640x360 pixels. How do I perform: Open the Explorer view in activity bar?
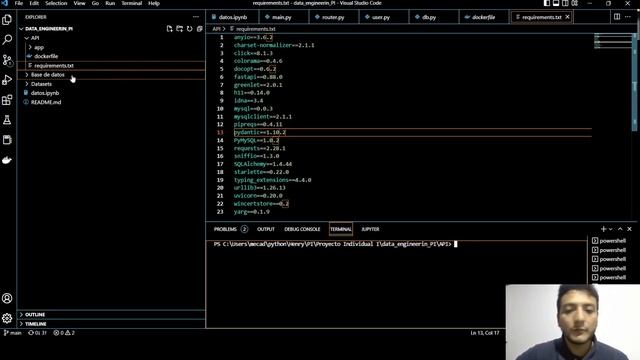(7, 20)
